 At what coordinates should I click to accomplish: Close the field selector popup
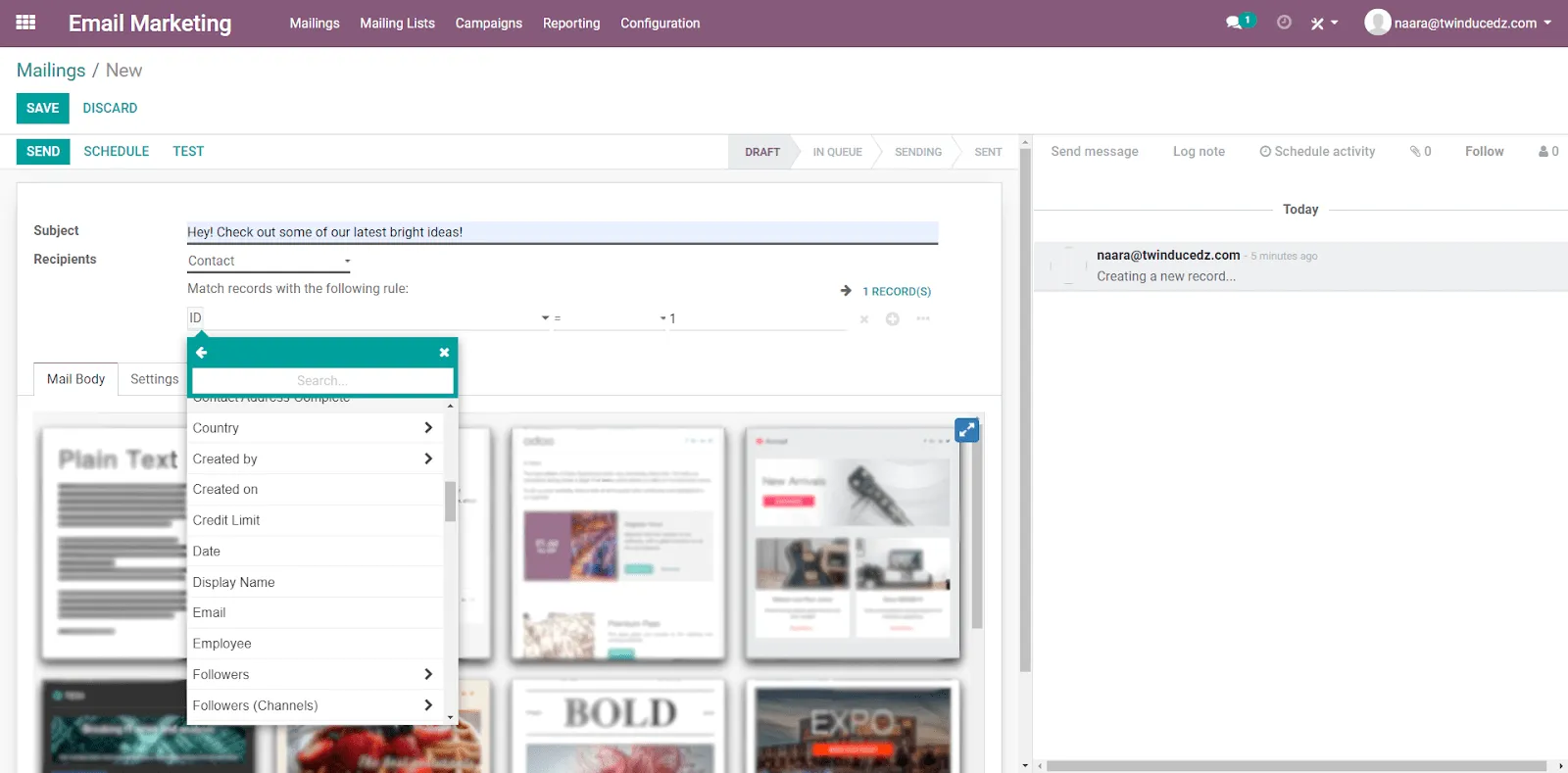(x=444, y=353)
